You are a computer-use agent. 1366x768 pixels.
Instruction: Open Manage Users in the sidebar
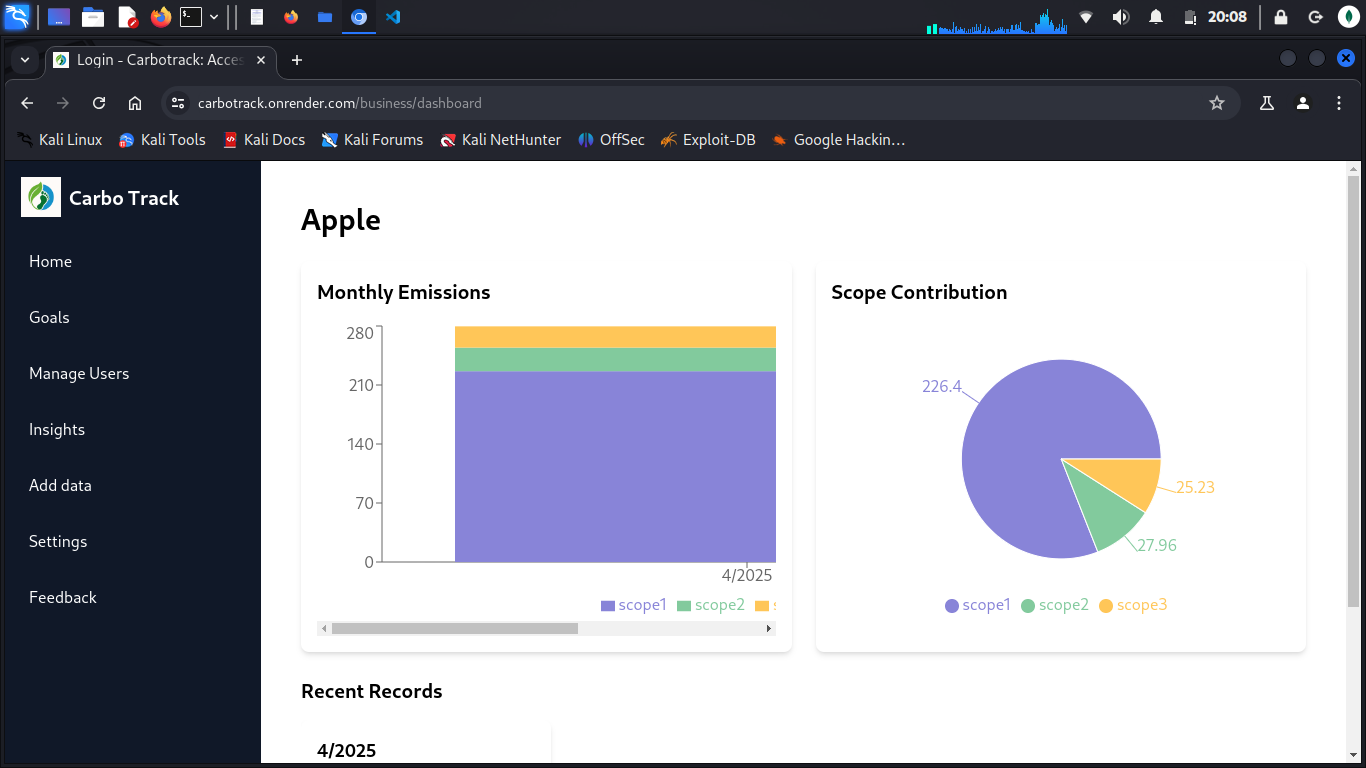(79, 373)
